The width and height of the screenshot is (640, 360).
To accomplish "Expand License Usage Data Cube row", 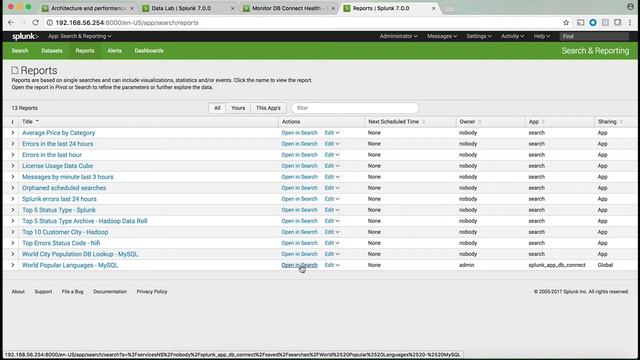I will (13, 166).
